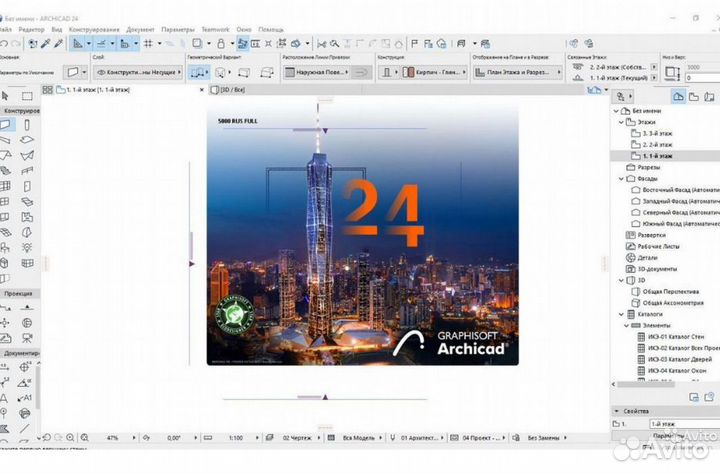Select Общая Перспектива in navigator
This screenshot has height=474, width=720.
[670, 292]
